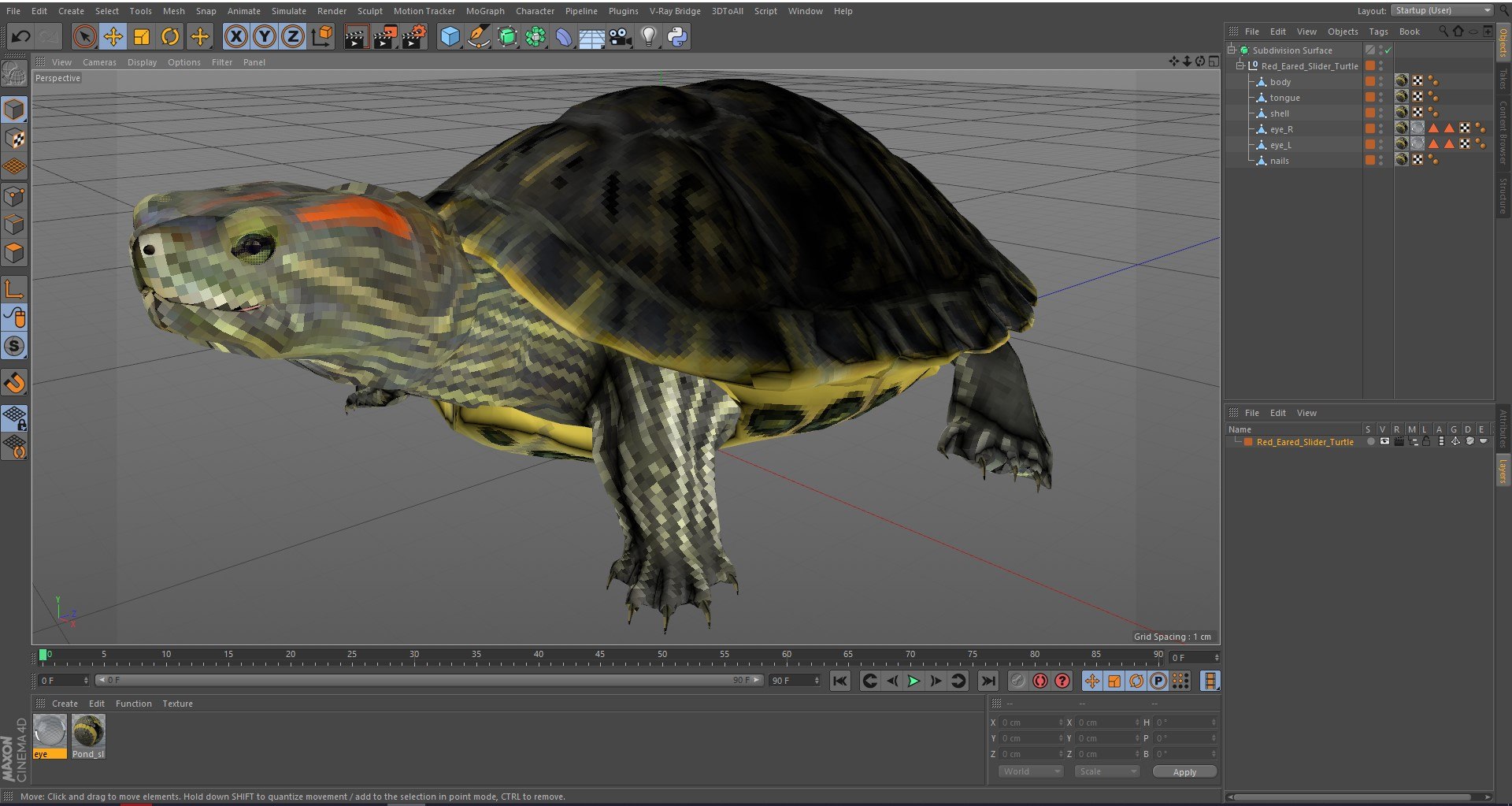1512x806 pixels.
Task: Click the Undo arrow icon
Action: [21, 36]
